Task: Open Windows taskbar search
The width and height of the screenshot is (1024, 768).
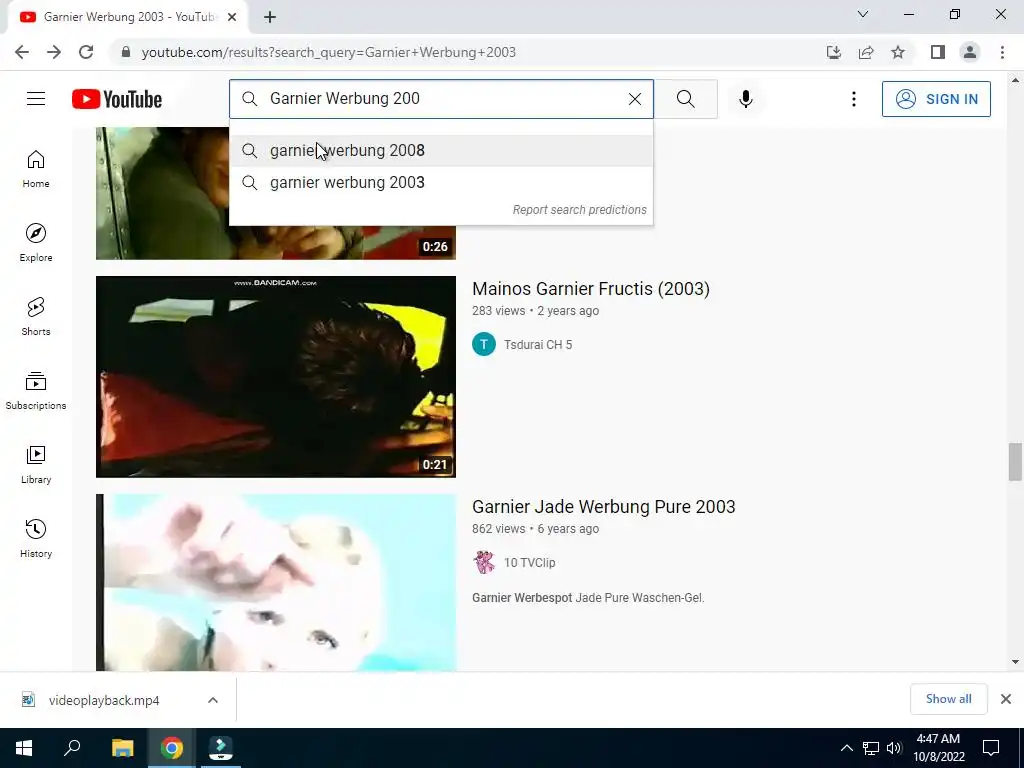Action: 72,748
